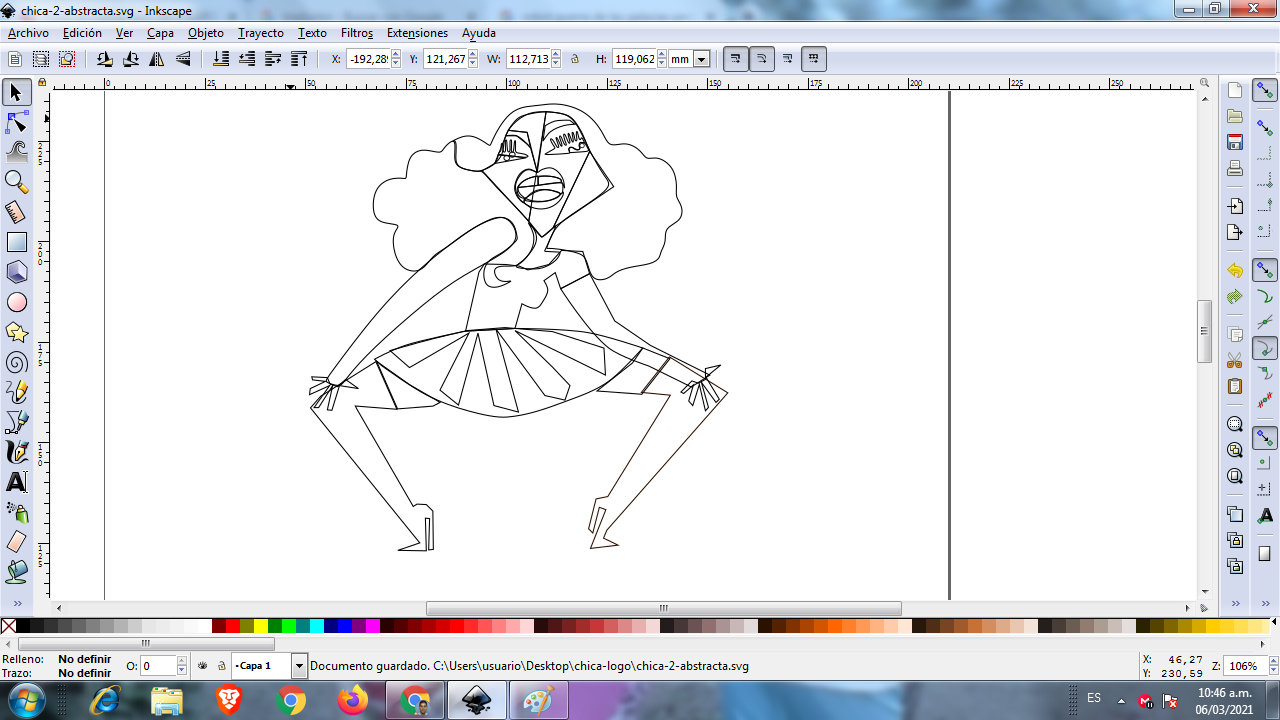Click the H height input field
The height and width of the screenshot is (720, 1280).
click(633, 59)
